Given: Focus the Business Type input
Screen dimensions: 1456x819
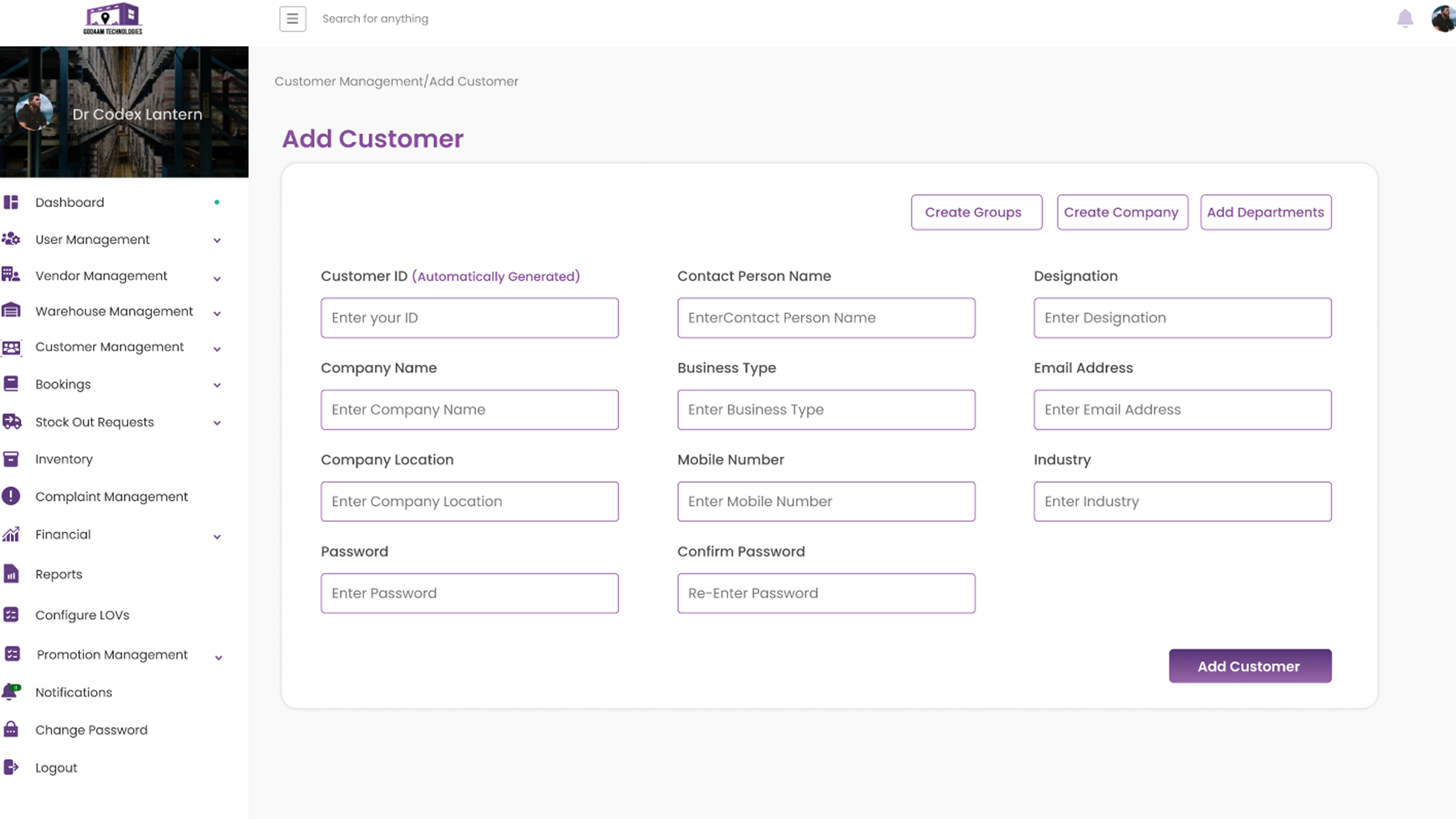Looking at the screenshot, I should pos(826,409).
